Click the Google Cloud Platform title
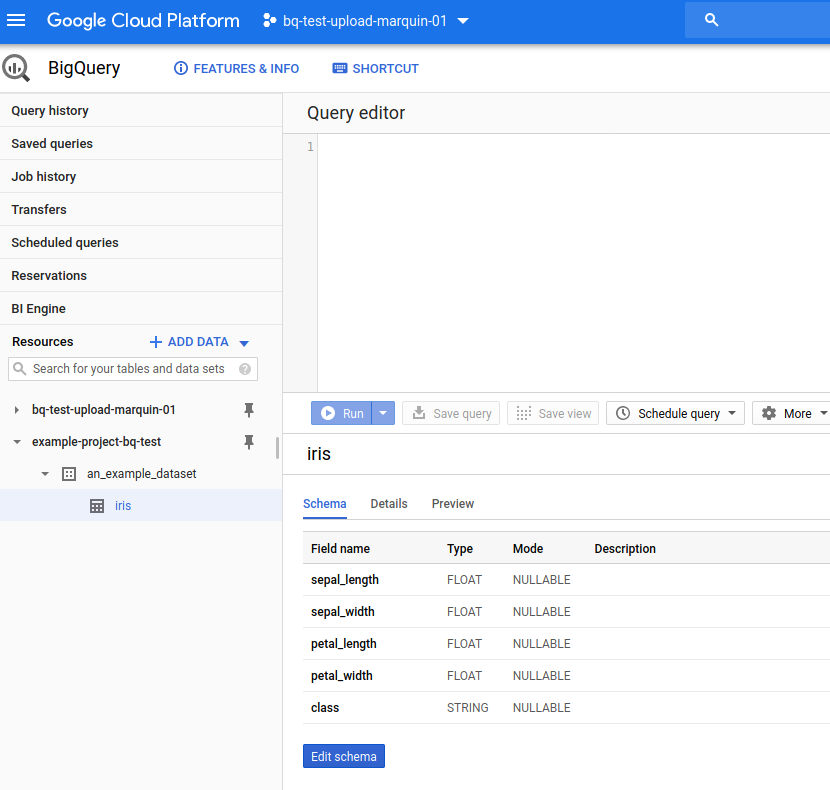Viewport: 830px width, 790px height. click(x=143, y=21)
